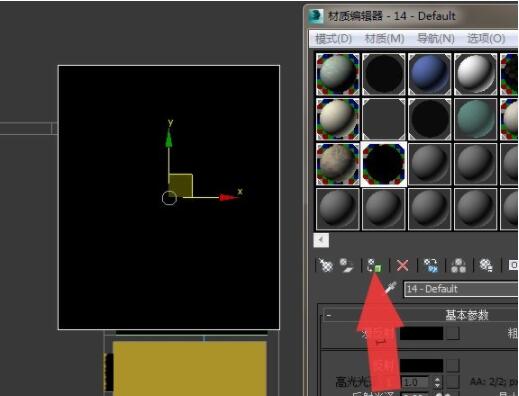This screenshot has height=396, width=519.
Task: Click the green Y axis gizmo arrow
Action: [x=169, y=138]
